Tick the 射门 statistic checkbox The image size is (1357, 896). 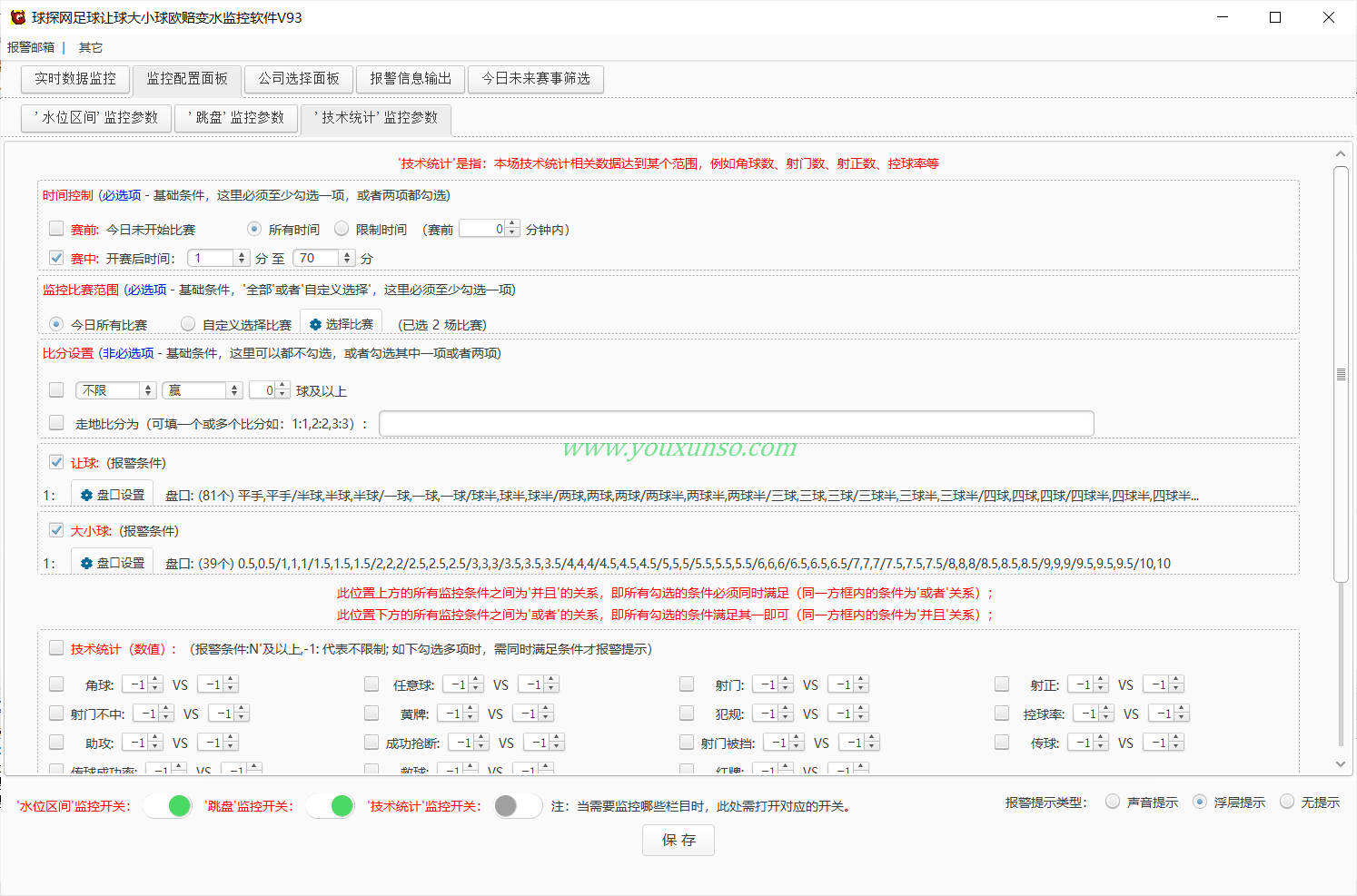[x=687, y=684]
